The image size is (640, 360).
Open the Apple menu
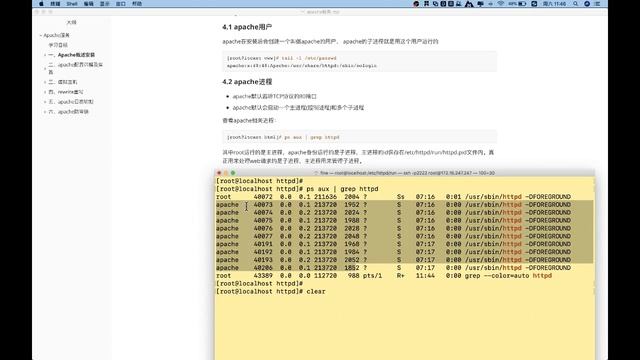coord(41,4)
